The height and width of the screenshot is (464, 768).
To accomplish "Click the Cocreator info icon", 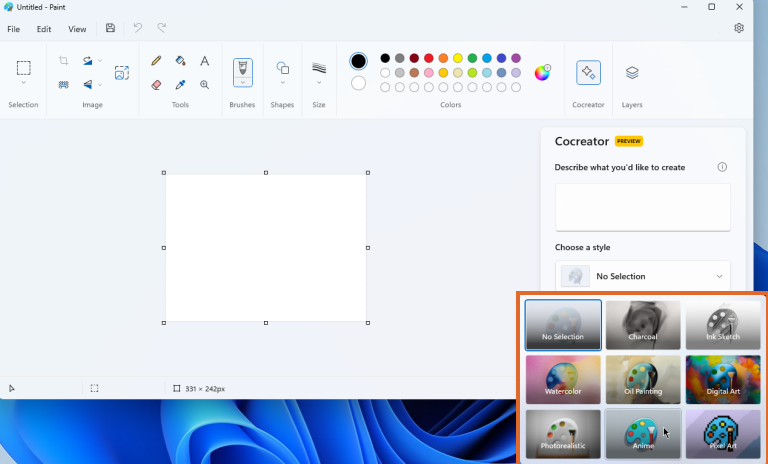I will pyautogui.click(x=722, y=167).
